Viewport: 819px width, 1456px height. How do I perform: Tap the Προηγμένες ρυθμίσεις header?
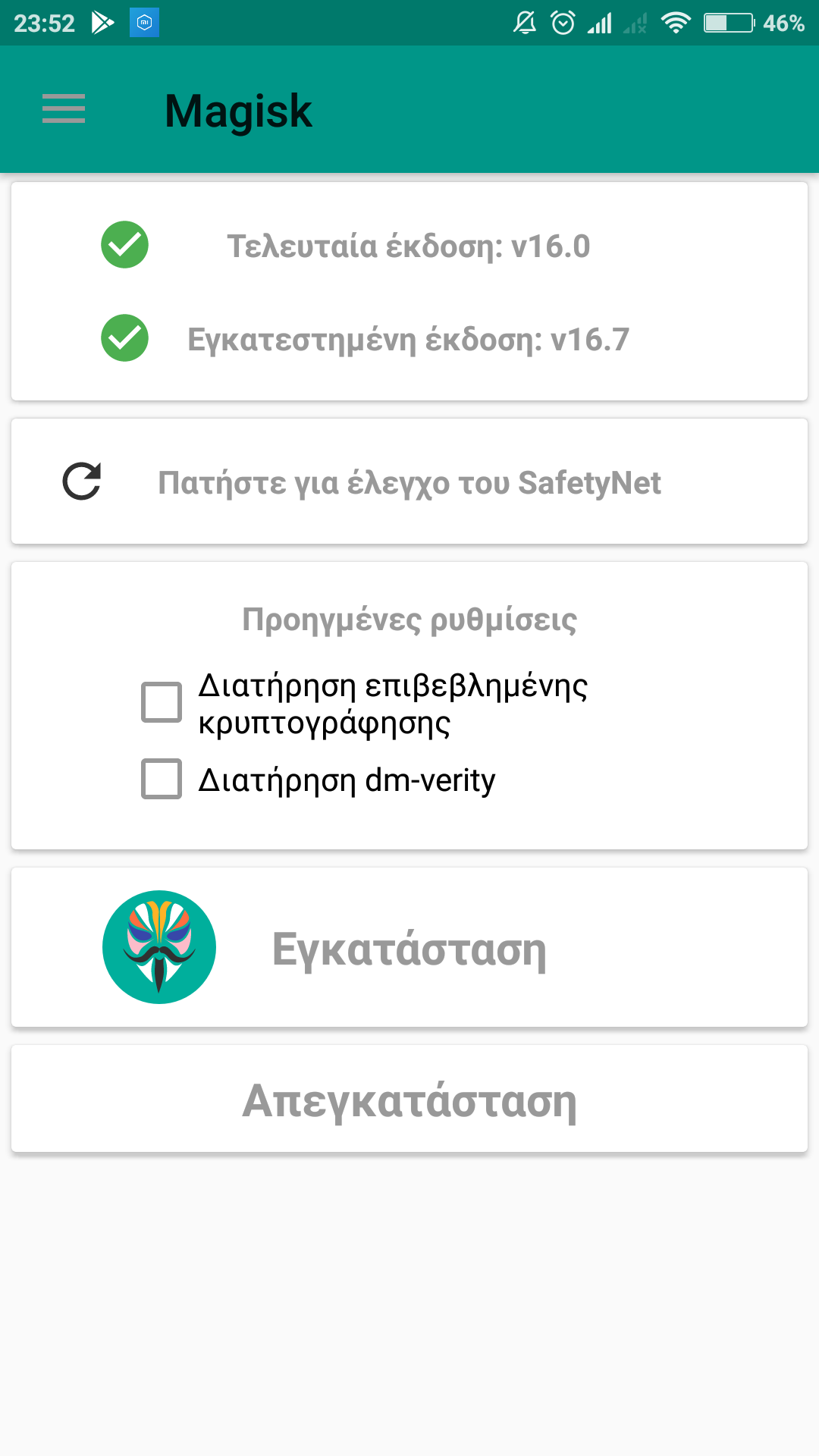(x=409, y=620)
